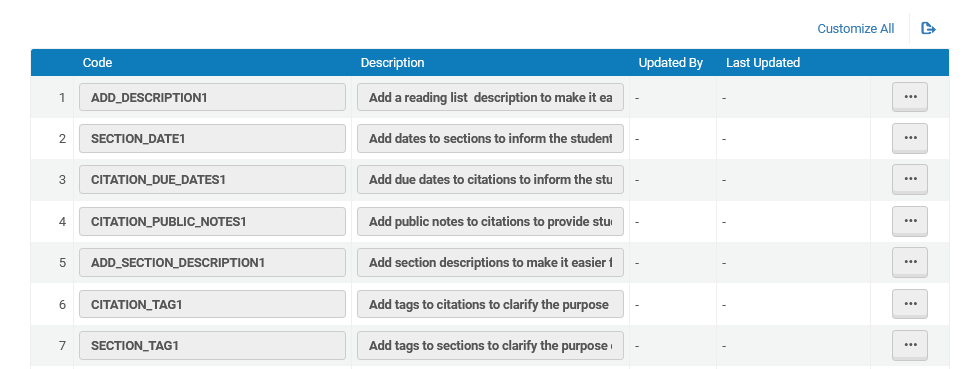Expand more actions for SECTION_TAG1
The height and width of the screenshot is (369, 980).
click(x=909, y=345)
